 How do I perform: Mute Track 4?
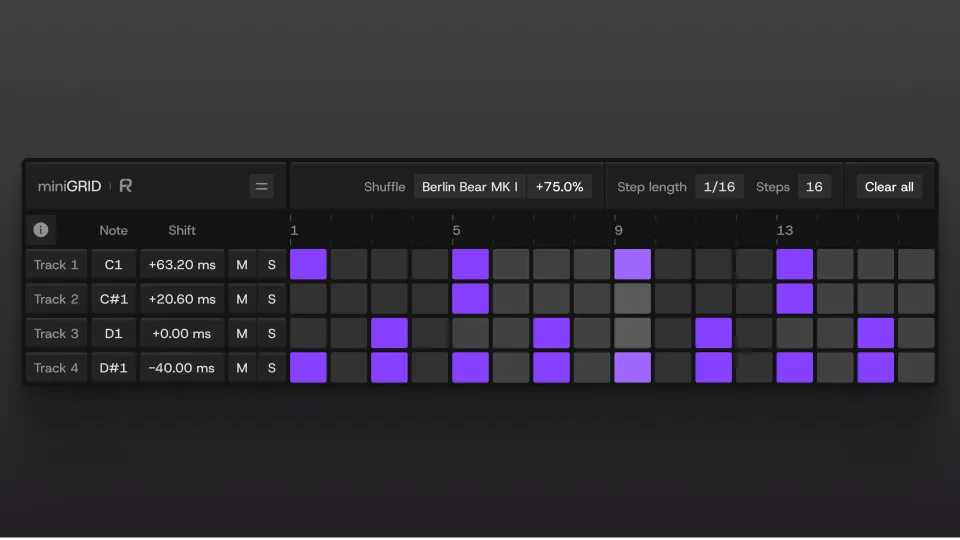point(242,367)
